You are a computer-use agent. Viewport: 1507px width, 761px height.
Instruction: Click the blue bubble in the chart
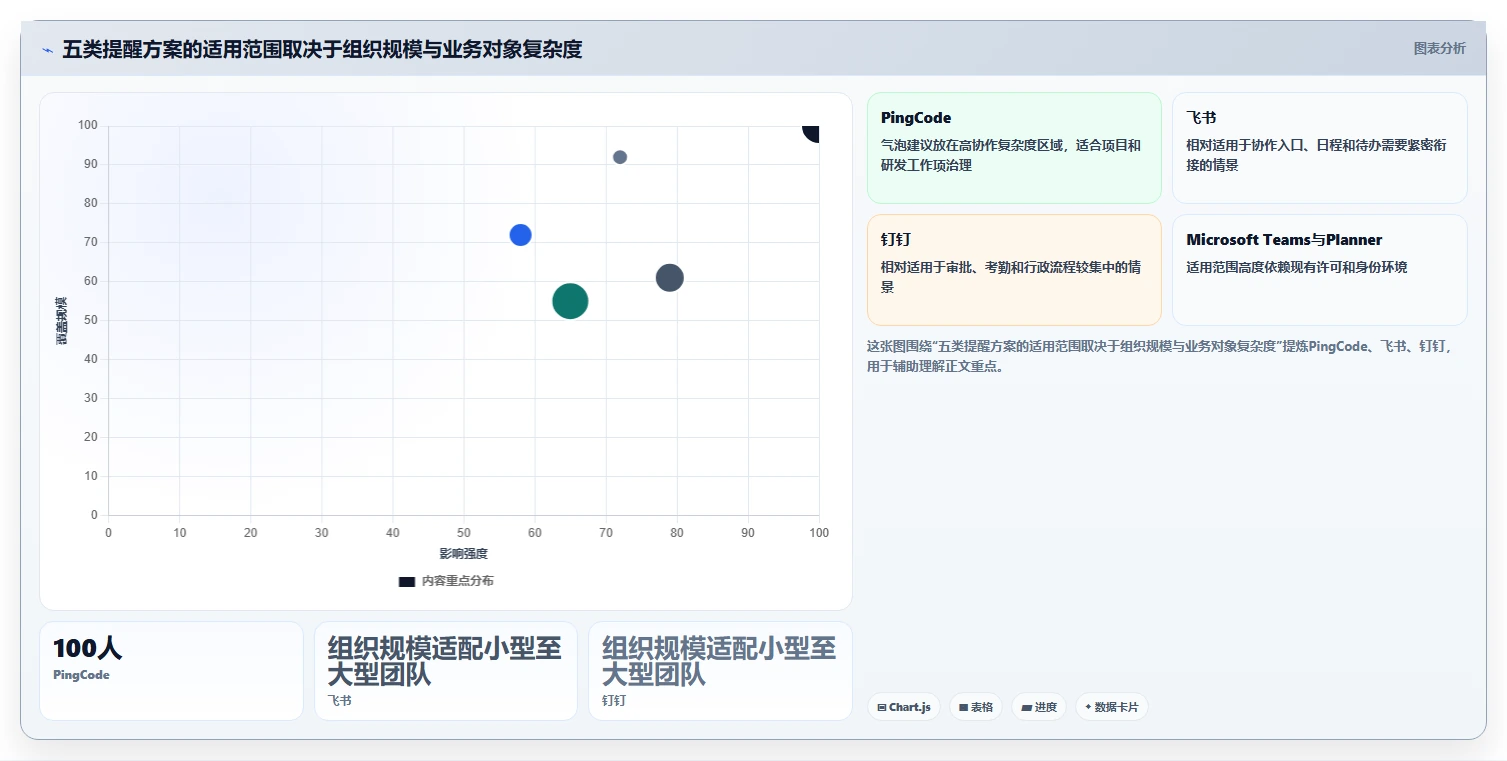tap(520, 235)
